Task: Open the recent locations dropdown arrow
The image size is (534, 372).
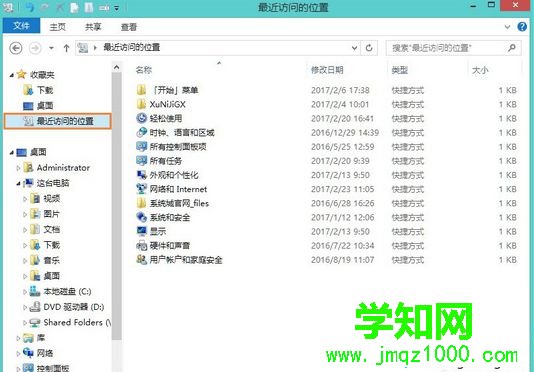Action: [51, 48]
